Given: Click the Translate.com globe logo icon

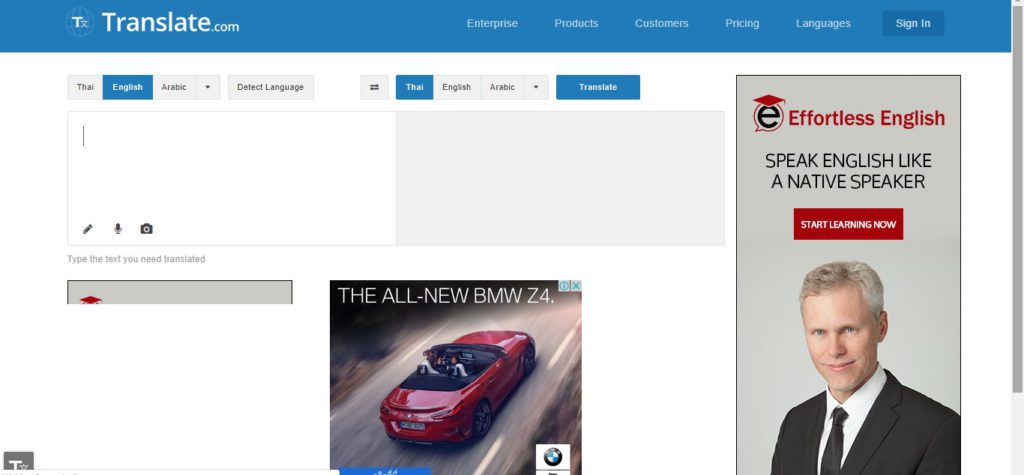Looking at the screenshot, I should 80,22.
